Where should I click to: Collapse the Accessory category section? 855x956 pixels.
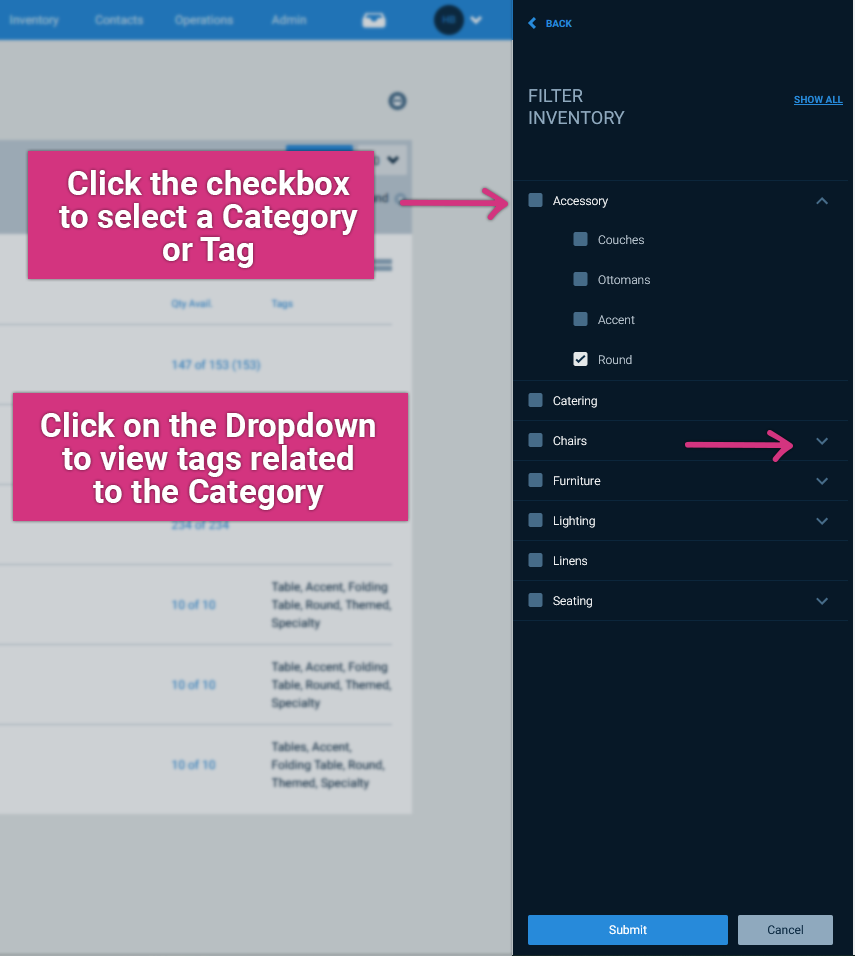(x=822, y=200)
